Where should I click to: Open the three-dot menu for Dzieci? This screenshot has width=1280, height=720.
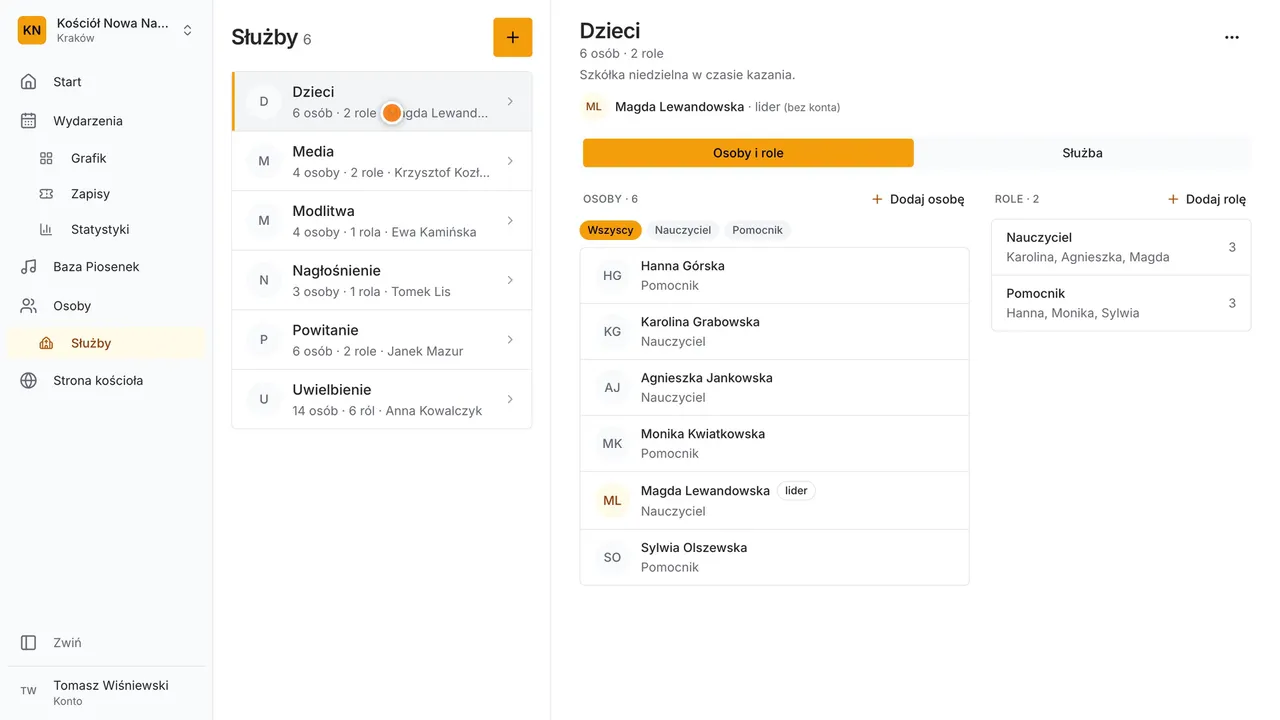[x=1232, y=37]
